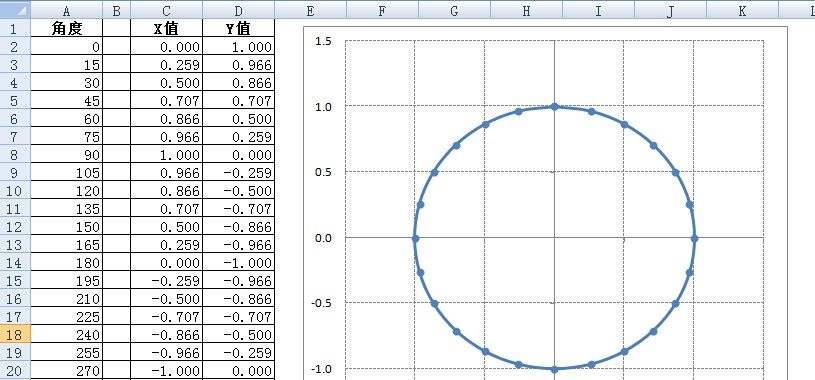Click row 1 header
Viewport: 815px width, 380px height.
(15, 29)
